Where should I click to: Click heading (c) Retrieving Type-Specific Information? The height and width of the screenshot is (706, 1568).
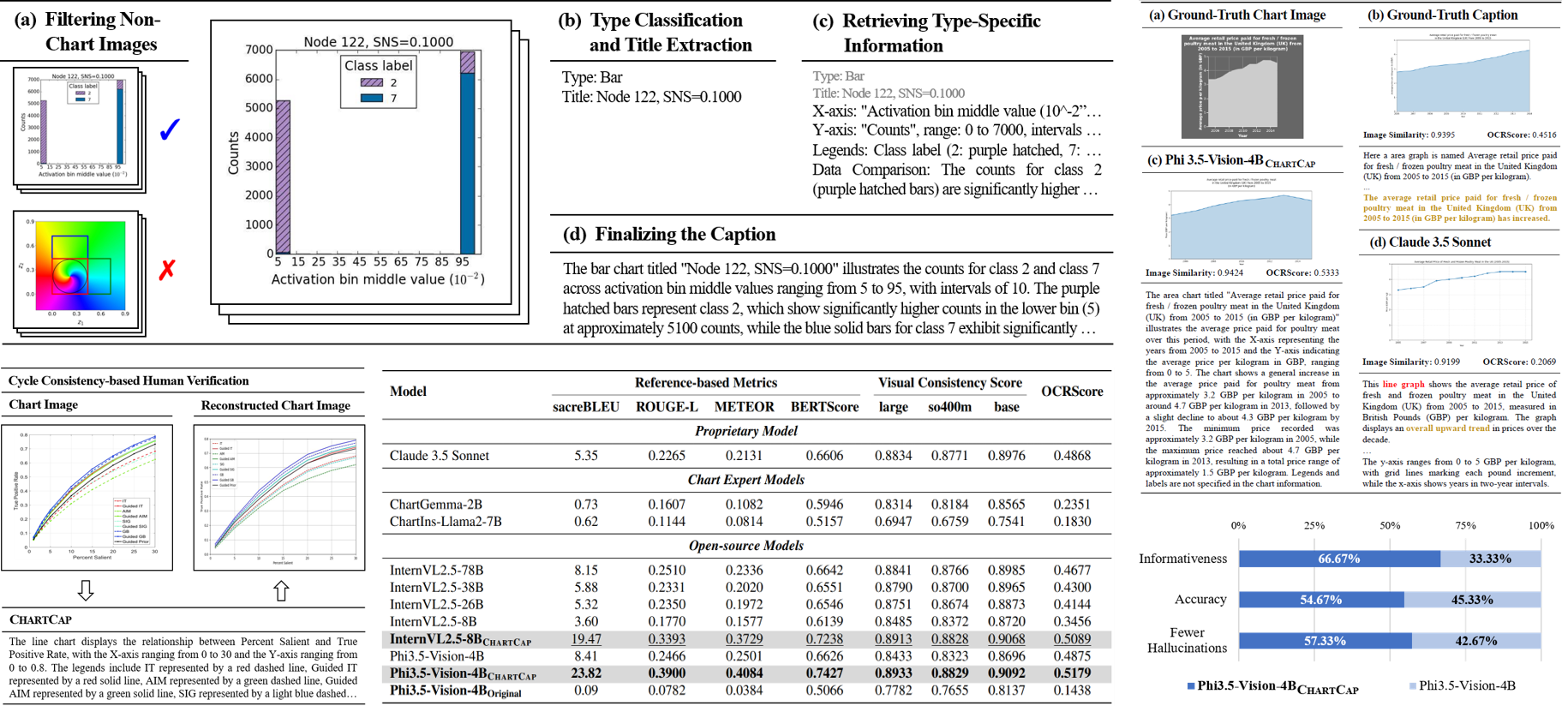pos(927,33)
